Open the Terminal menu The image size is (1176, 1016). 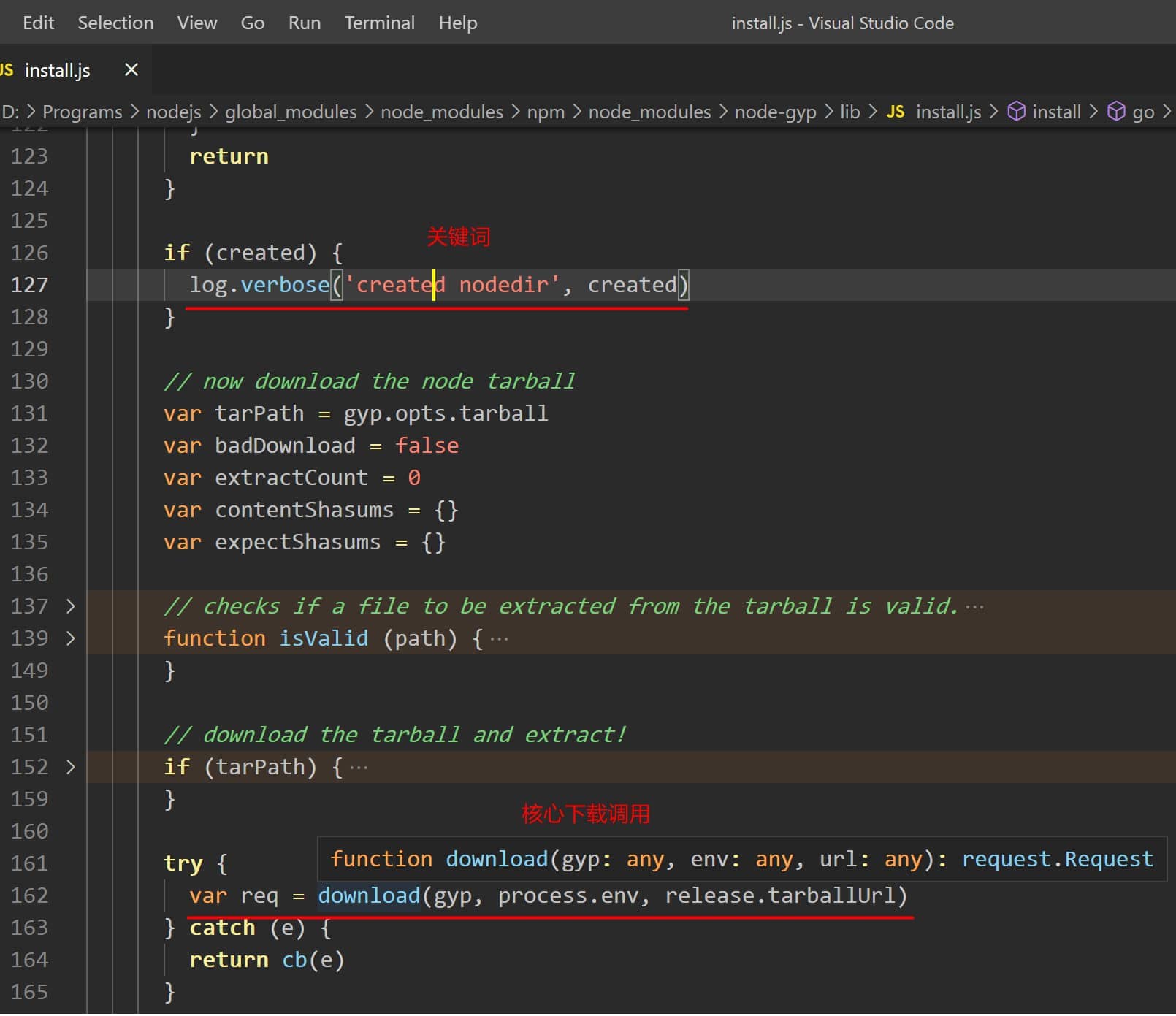coord(379,23)
